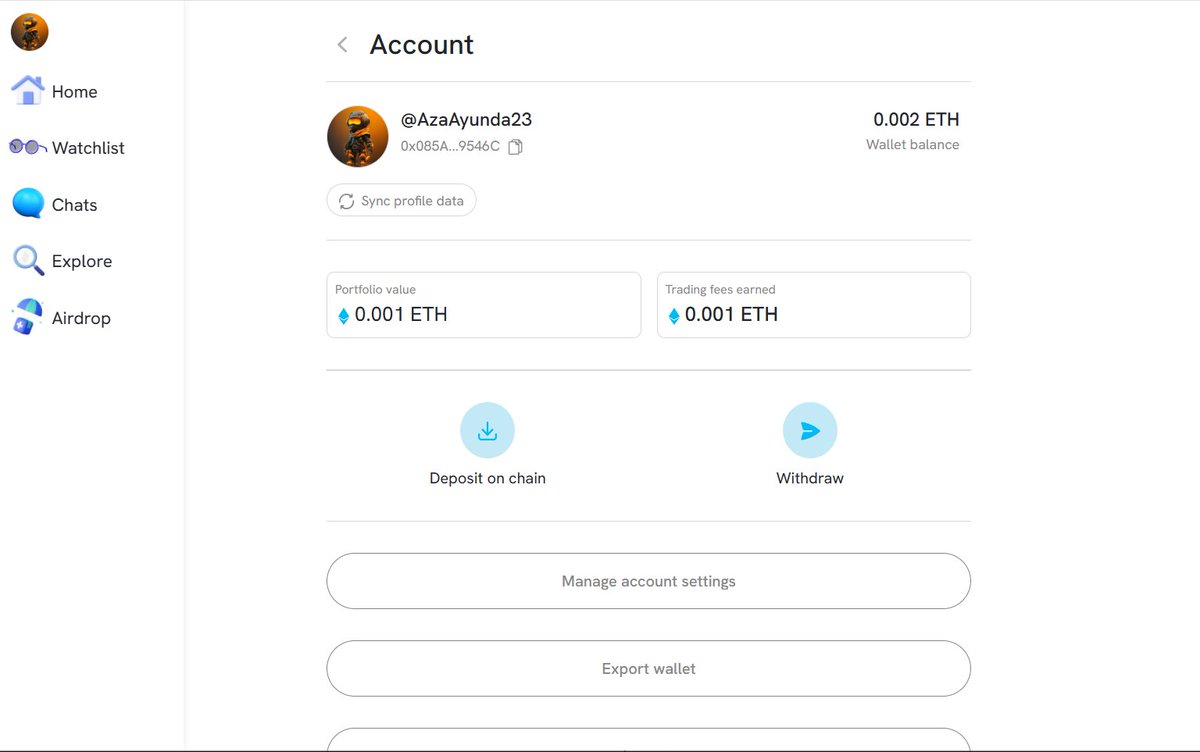1200x752 pixels.
Task: Open the Airdrop menu item
Action: click(81, 318)
